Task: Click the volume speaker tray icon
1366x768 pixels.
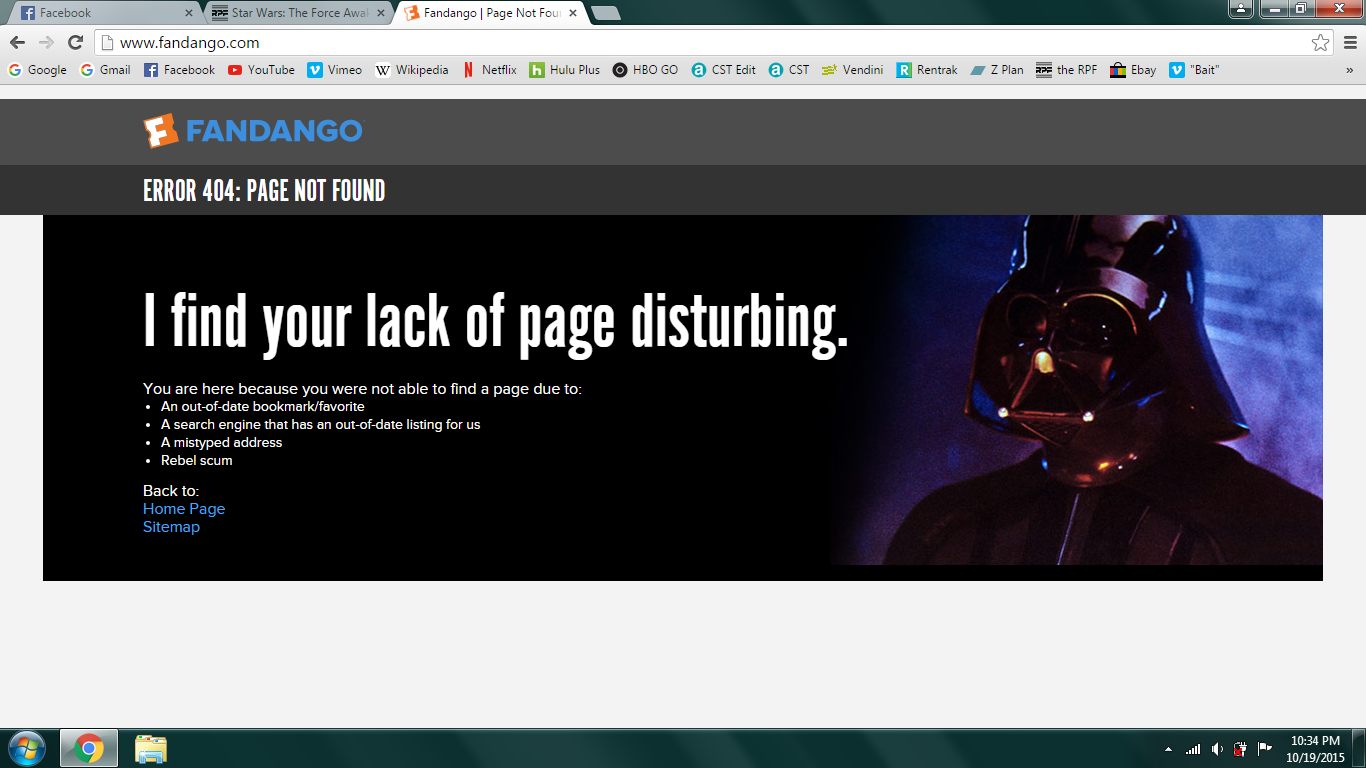Action: pos(1217,749)
